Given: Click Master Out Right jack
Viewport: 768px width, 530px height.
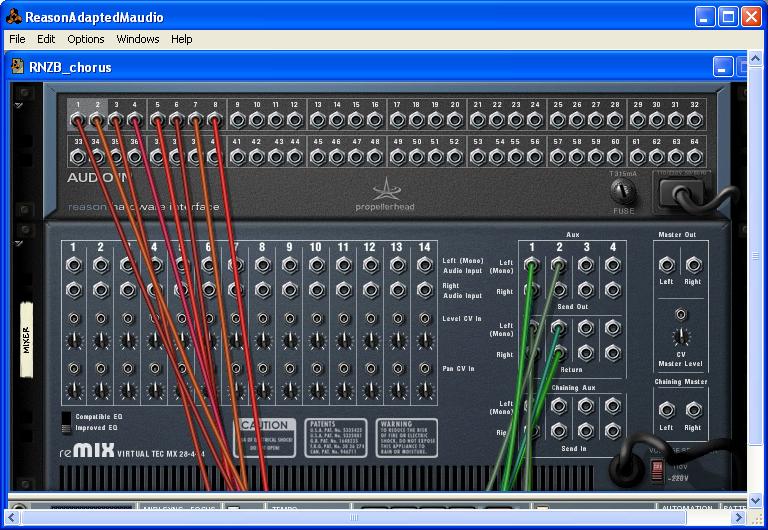Looking at the screenshot, I should pos(694,265).
